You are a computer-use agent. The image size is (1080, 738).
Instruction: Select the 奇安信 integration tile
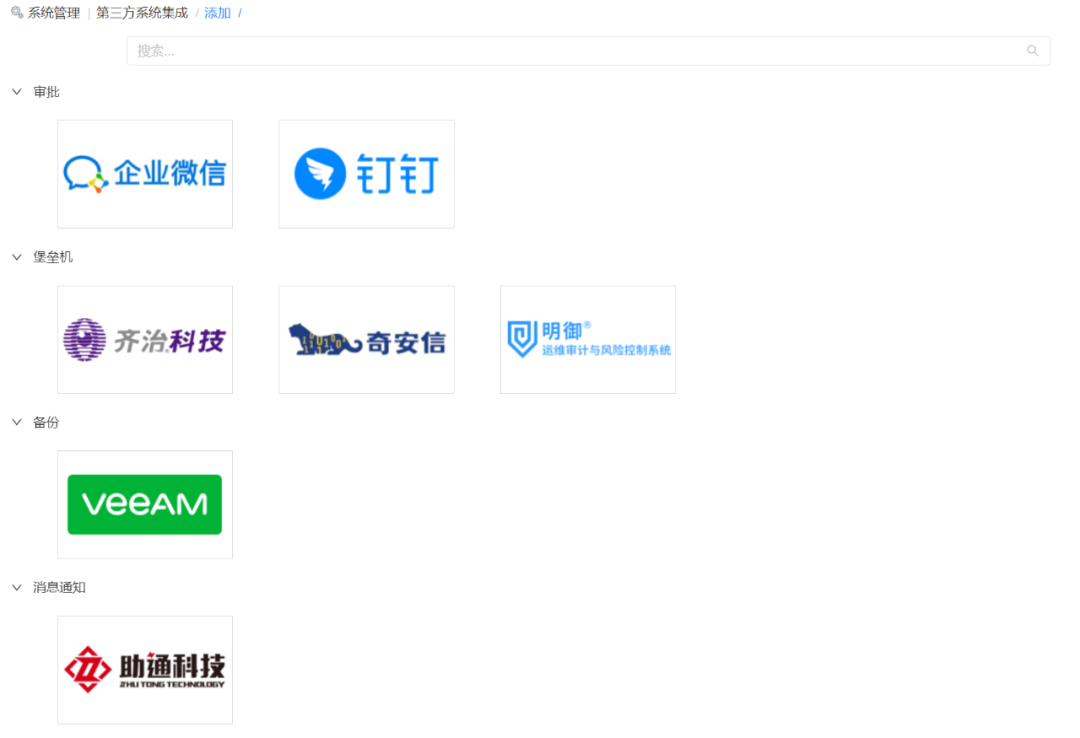pyautogui.click(x=366, y=339)
